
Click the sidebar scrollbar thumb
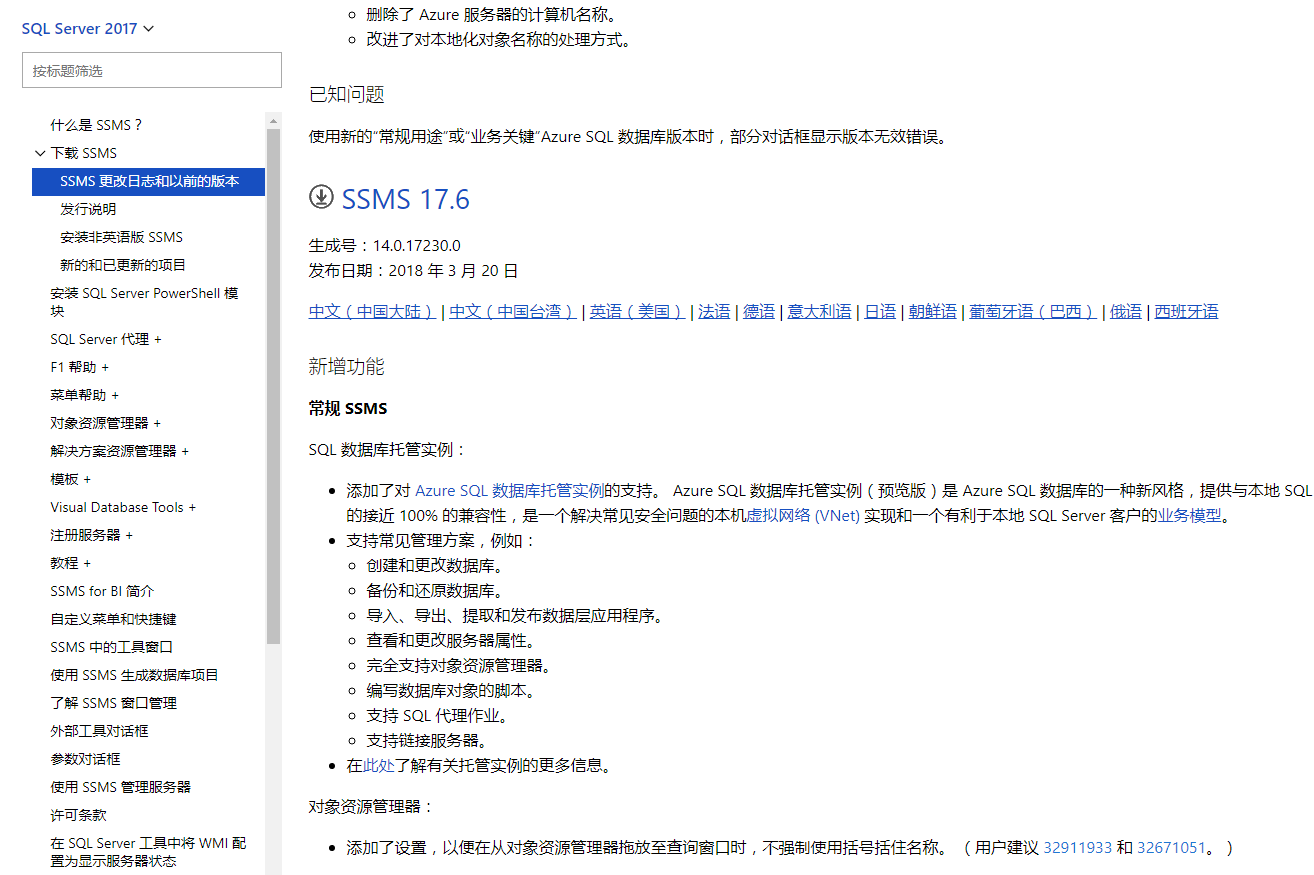point(273,385)
